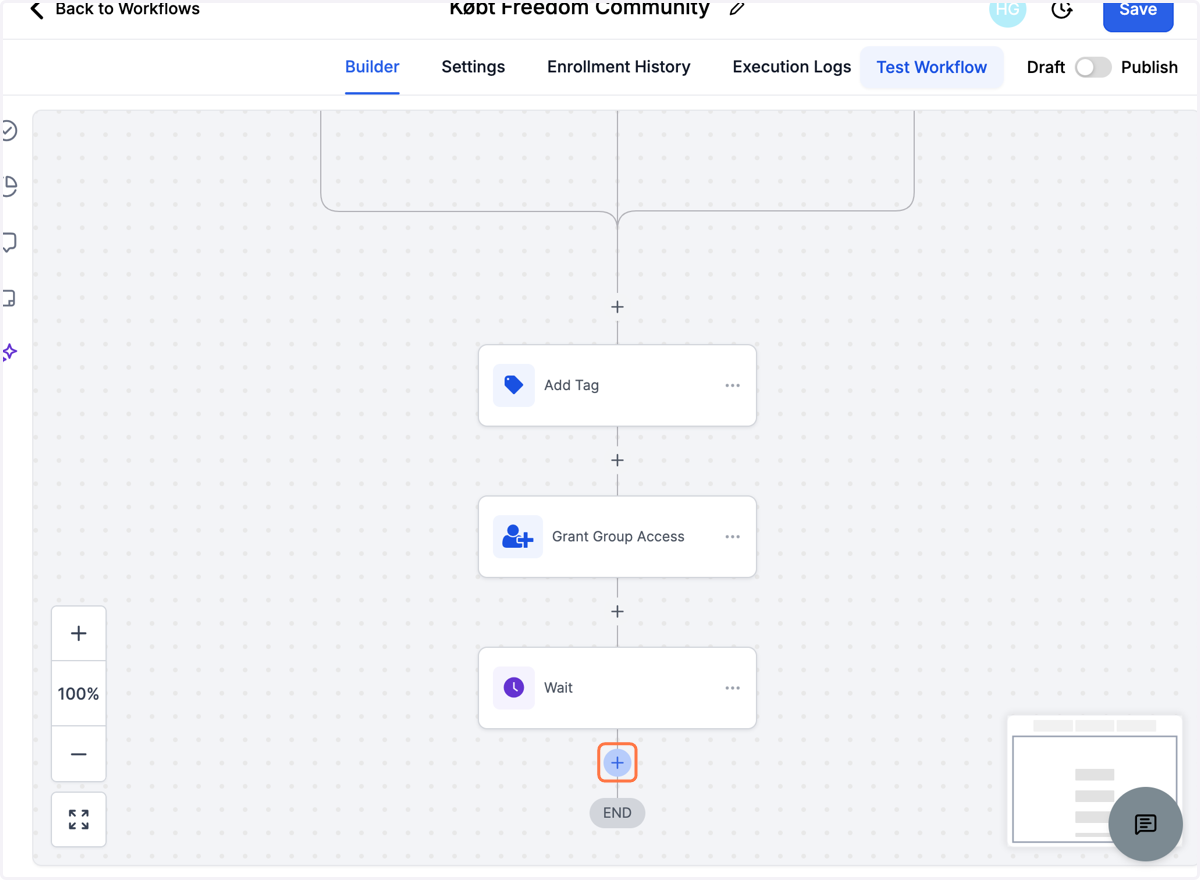Switch to the Builder tab

point(372,67)
